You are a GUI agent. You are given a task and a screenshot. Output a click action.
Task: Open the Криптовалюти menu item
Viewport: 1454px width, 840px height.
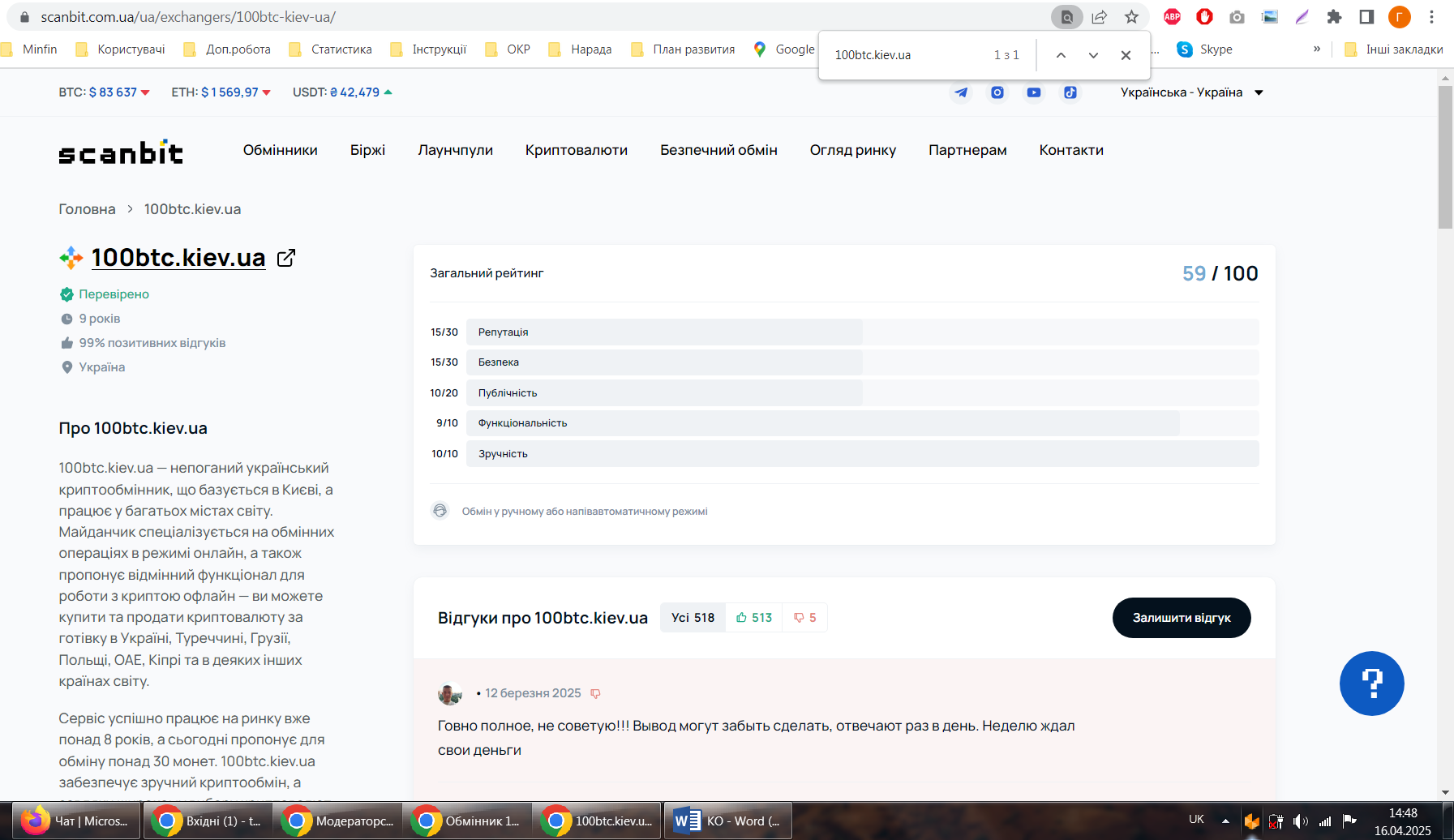(x=576, y=150)
